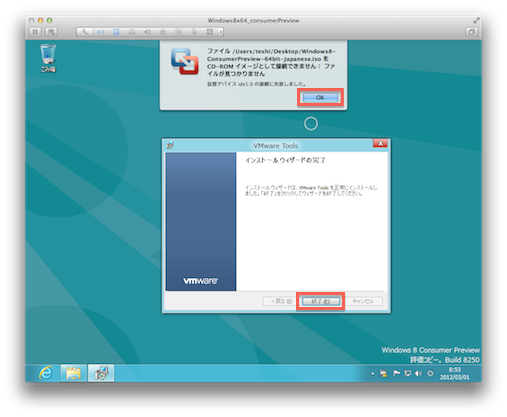Open the clock showing 8:53
Image resolution: width=507 pixels, height=417 pixels.
(454, 373)
